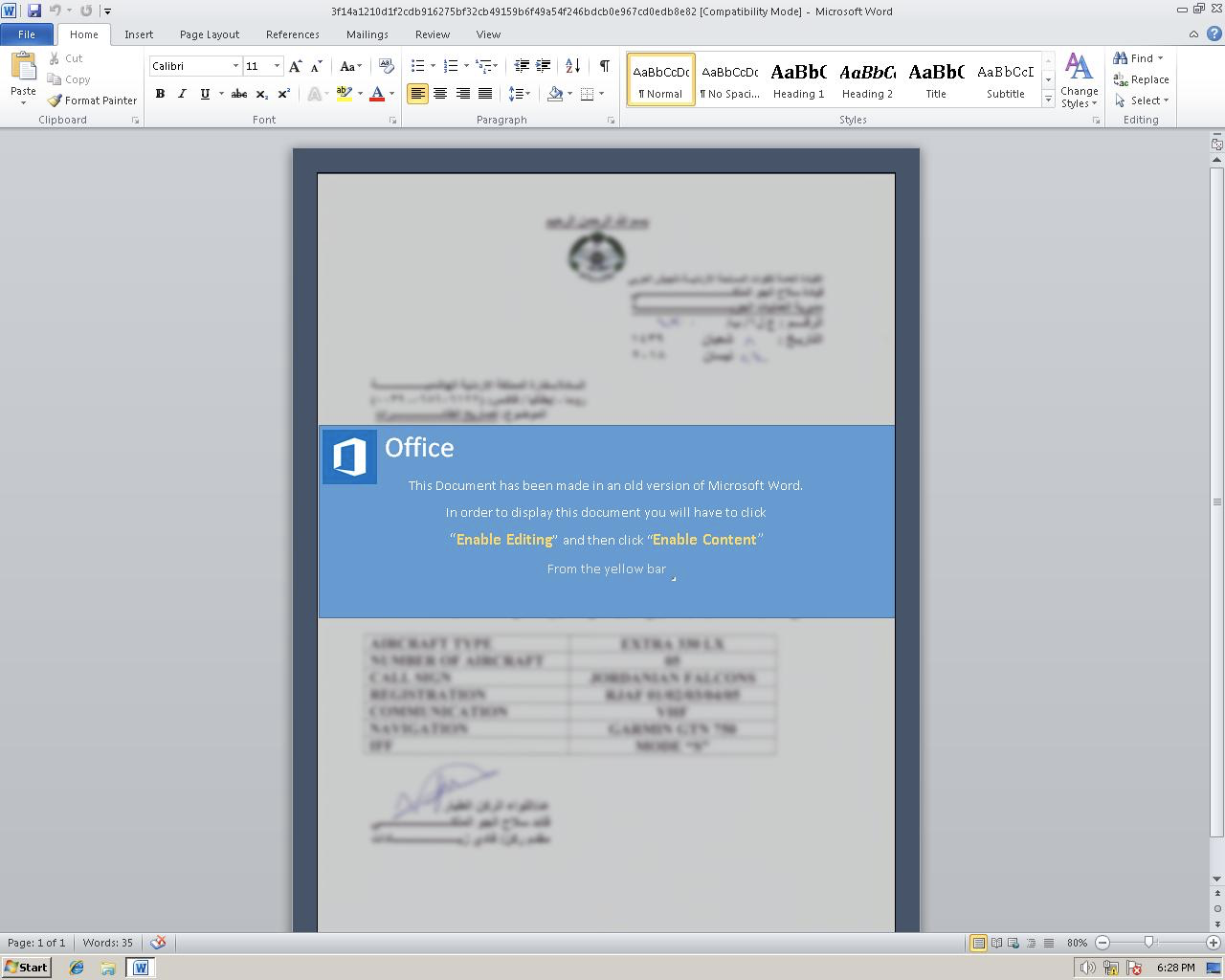This screenshot has height=980, width=1225.
Task: Click the Word Help question mark icon
Action: coord(1213,34)
